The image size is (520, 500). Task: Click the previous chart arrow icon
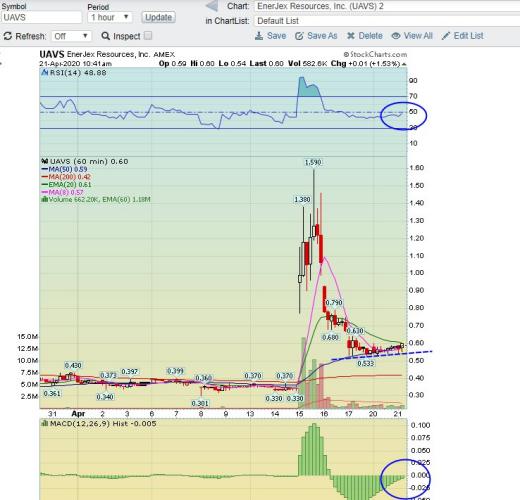212,6
